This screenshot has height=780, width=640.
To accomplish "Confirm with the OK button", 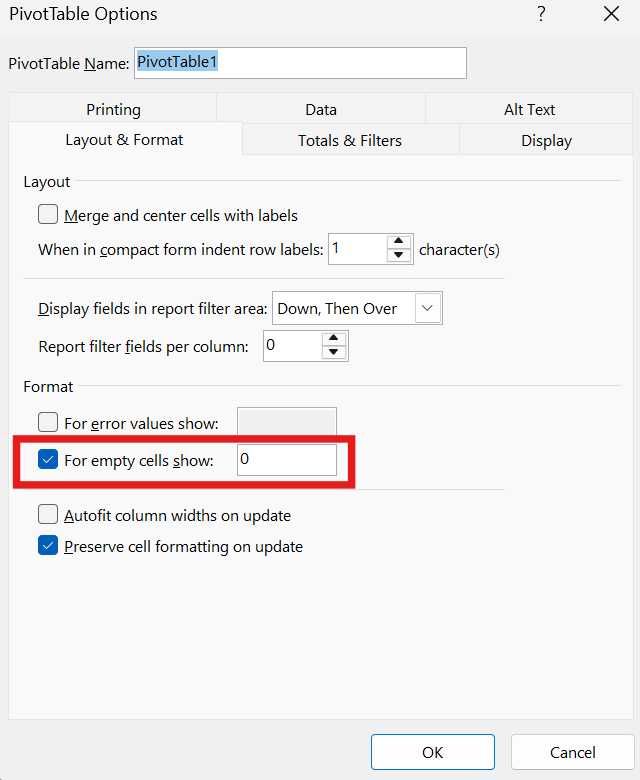I will 433,752.
